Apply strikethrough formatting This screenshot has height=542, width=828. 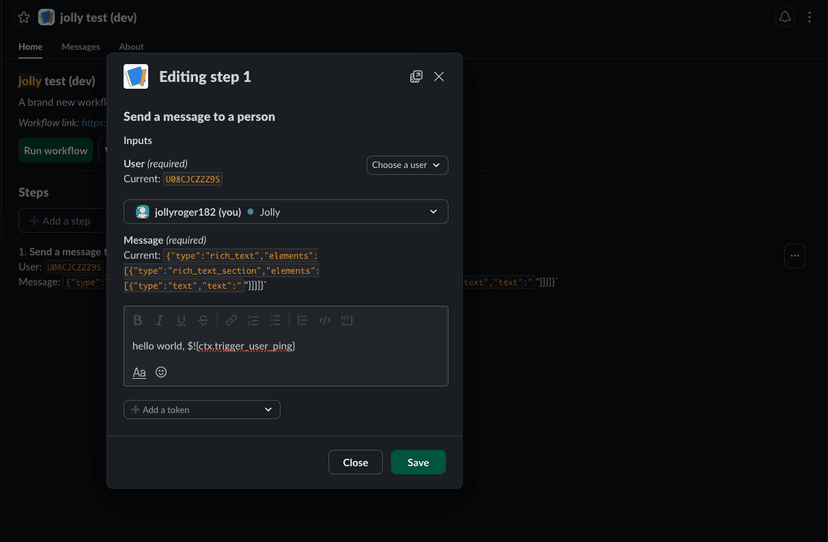[x=203, y=320]
